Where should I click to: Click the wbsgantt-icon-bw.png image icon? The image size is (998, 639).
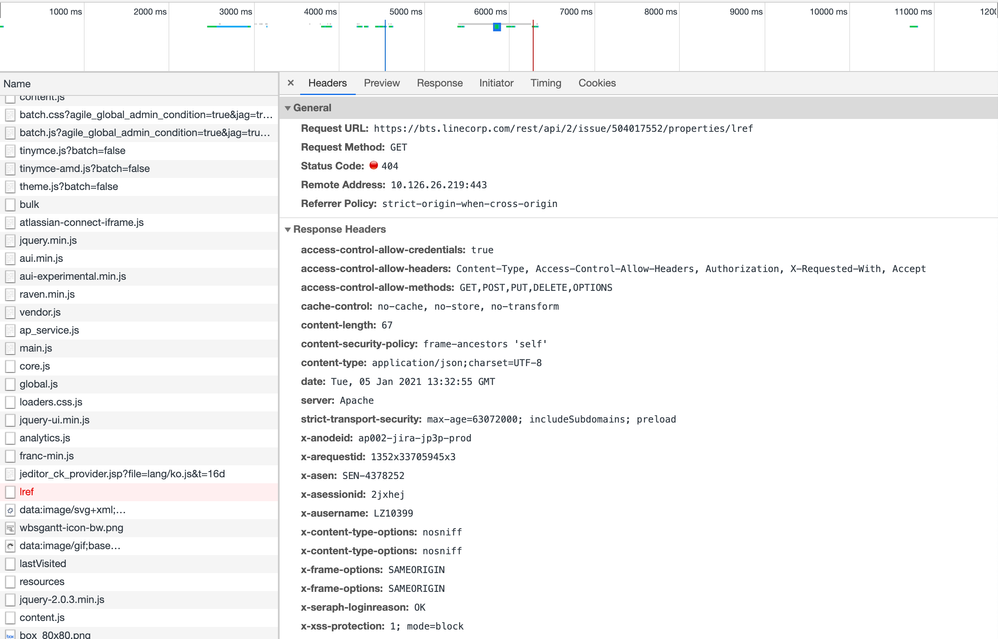pos(10,528)
